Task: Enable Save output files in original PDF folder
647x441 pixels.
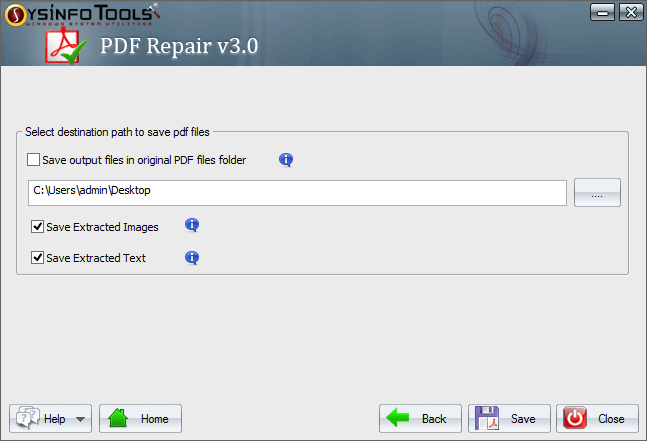Action: 35,160
